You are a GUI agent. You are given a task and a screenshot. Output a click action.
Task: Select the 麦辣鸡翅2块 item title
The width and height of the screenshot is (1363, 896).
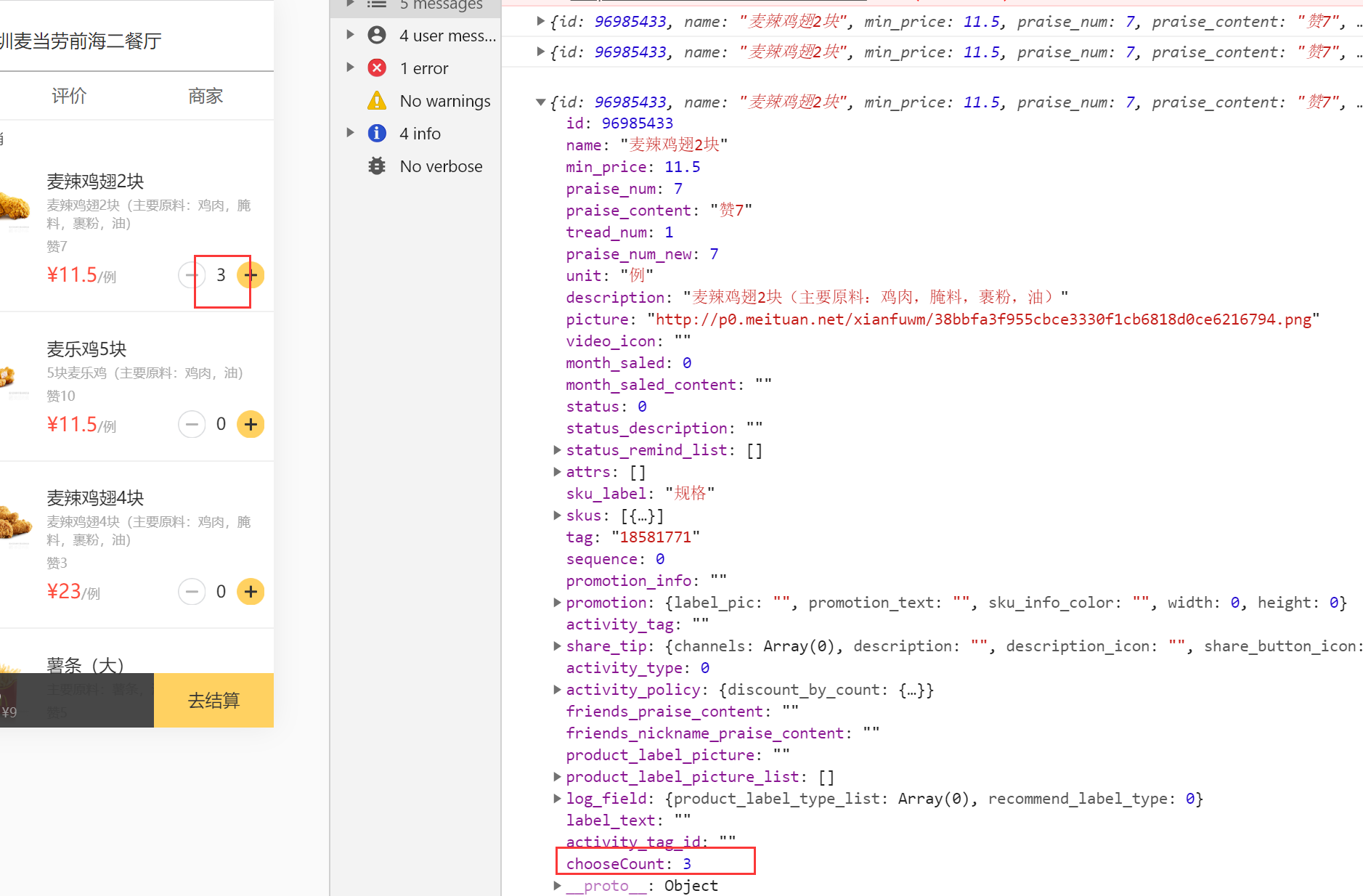95,181
